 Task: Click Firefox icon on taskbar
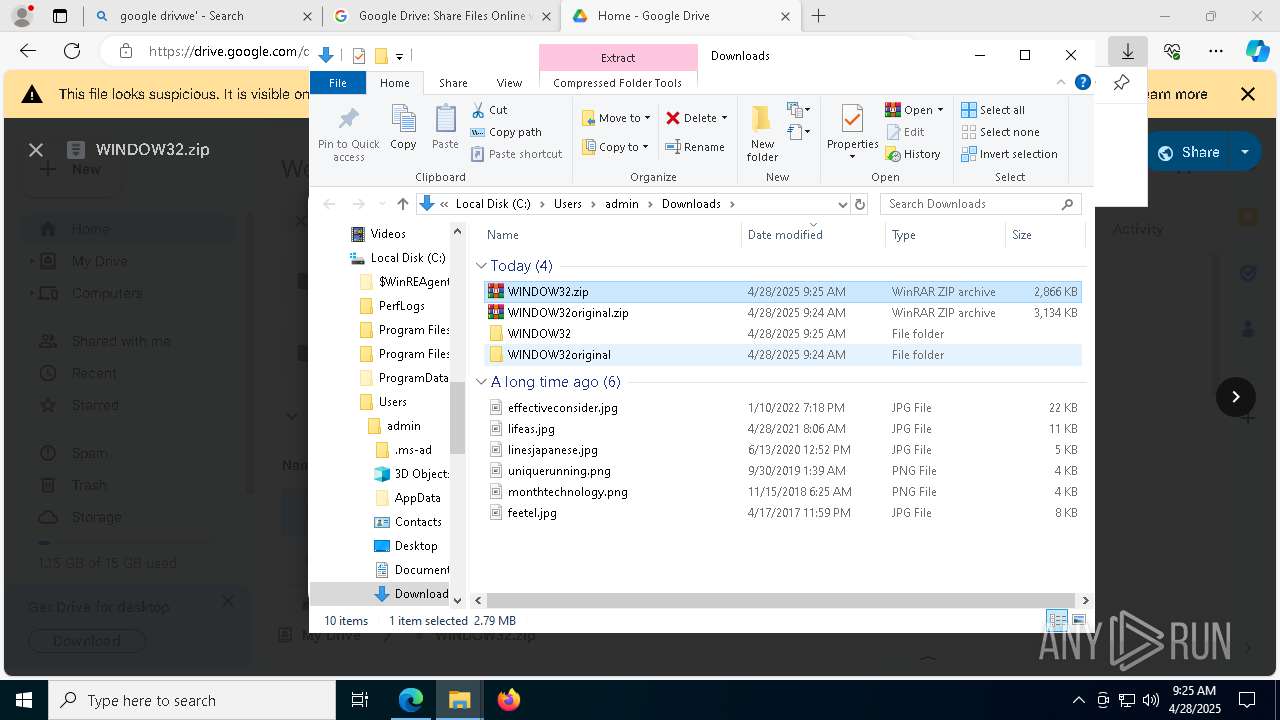click(x=508, y=700)
